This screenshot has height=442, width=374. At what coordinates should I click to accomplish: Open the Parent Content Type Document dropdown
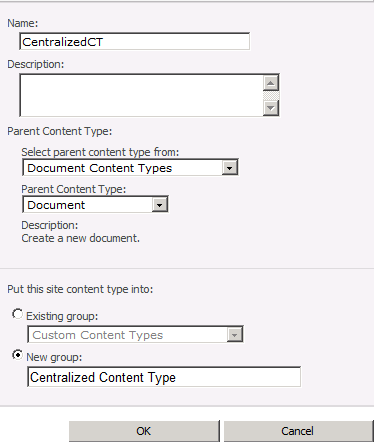pos(95,204)
